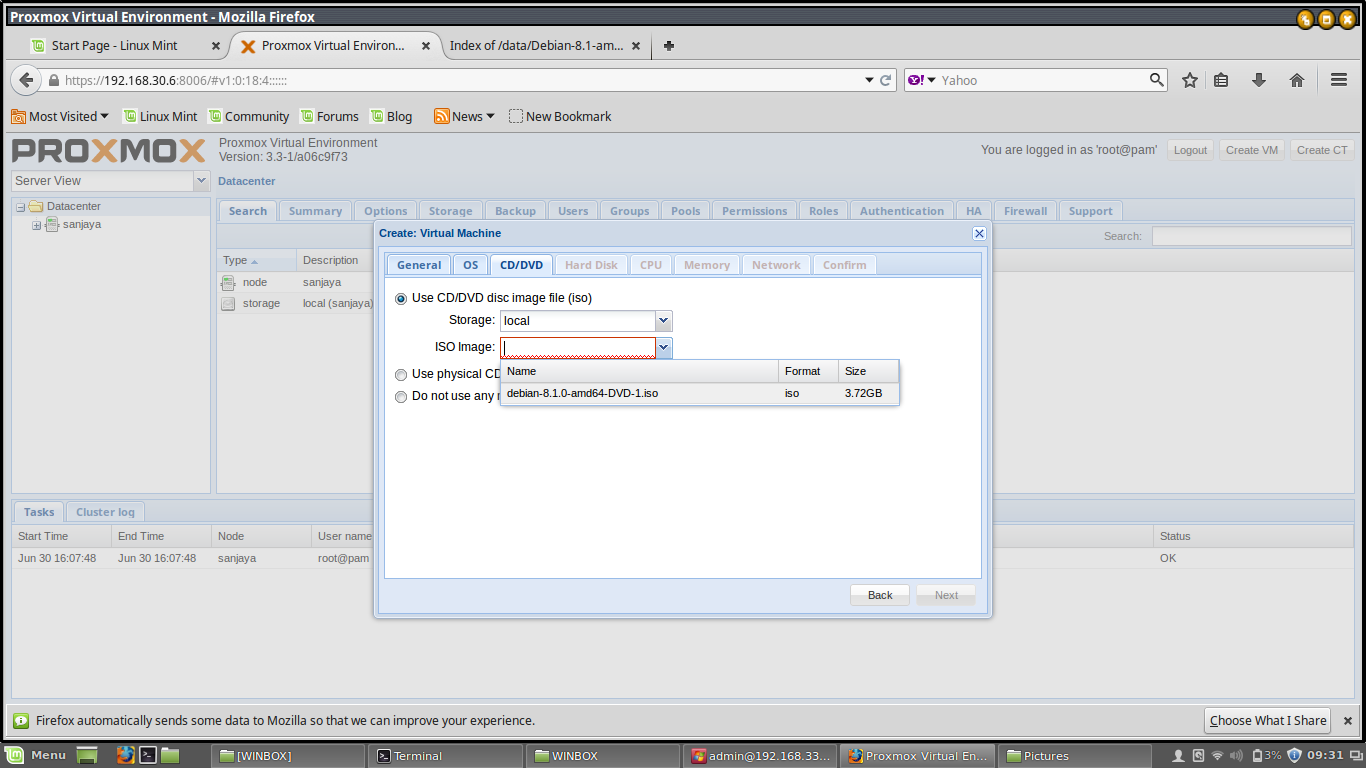Open the Firewall datacenter tab
Screen dimensions: 1366x768
[x=1025, y=211]
